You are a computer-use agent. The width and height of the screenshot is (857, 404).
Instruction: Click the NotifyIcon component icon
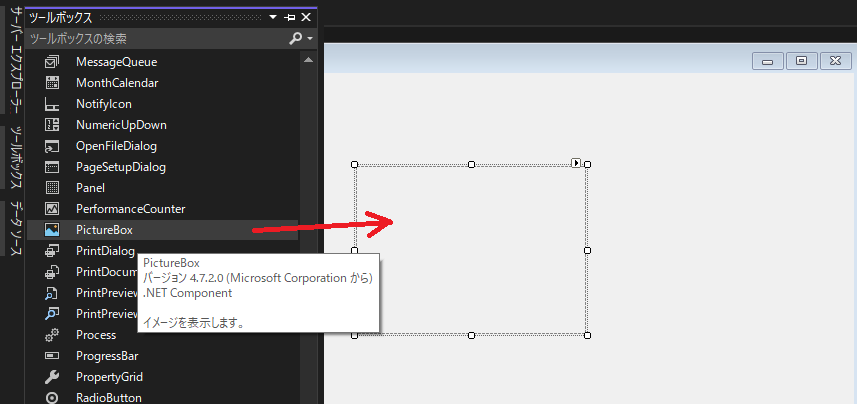pyautogui.click(x=52, y=104)
